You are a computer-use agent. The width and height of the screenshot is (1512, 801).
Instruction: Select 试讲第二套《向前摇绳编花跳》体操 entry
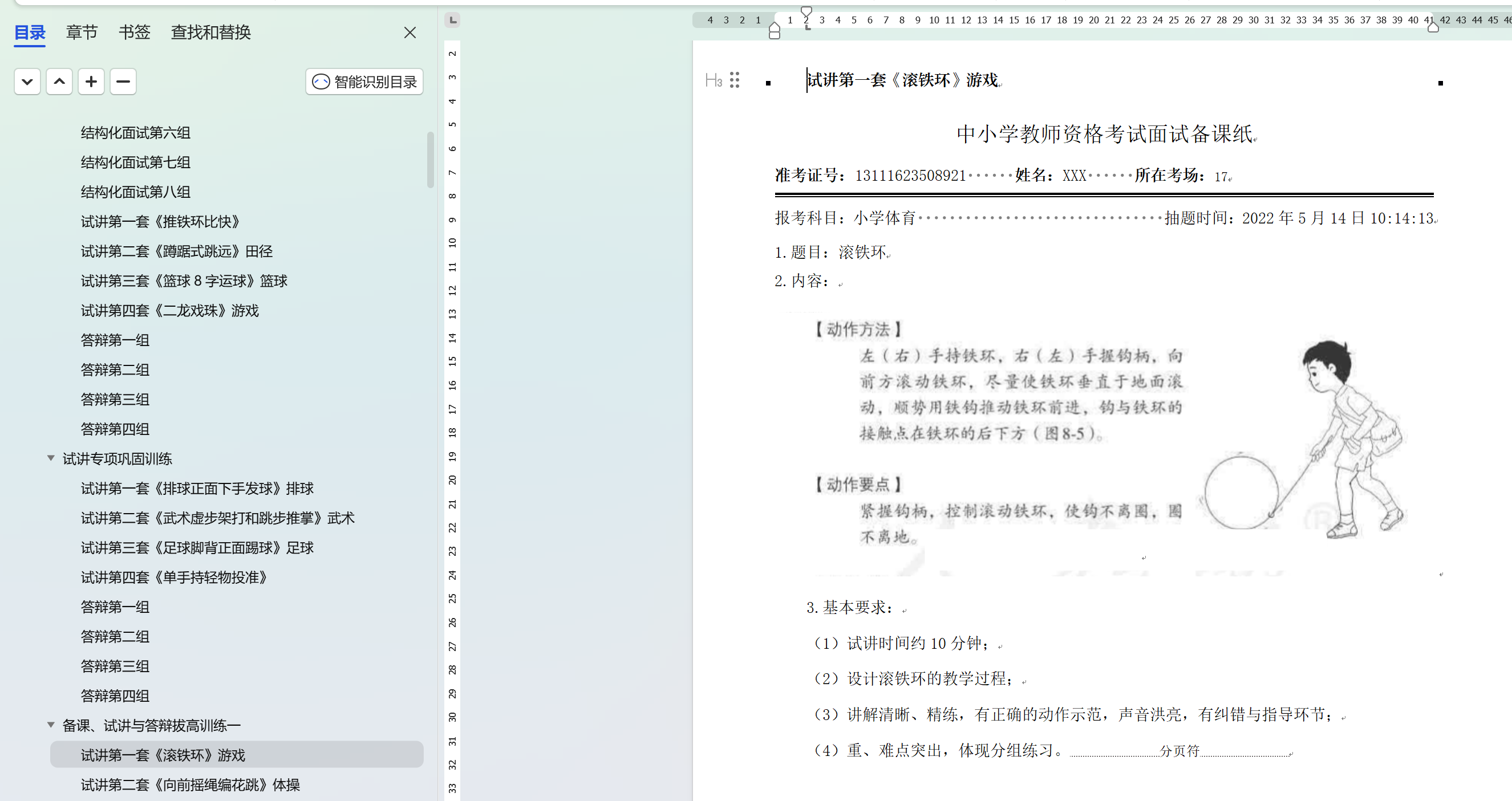[x=190, y=784]
